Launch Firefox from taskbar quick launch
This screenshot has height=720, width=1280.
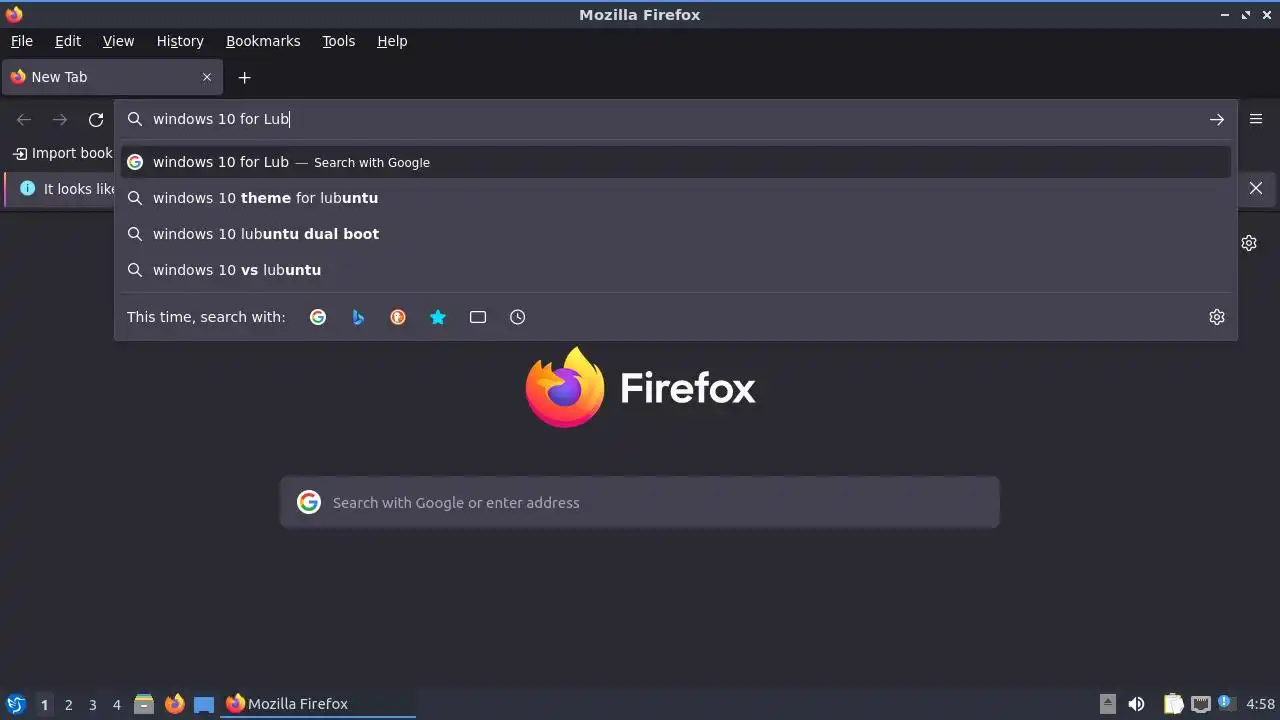(174, 704)
